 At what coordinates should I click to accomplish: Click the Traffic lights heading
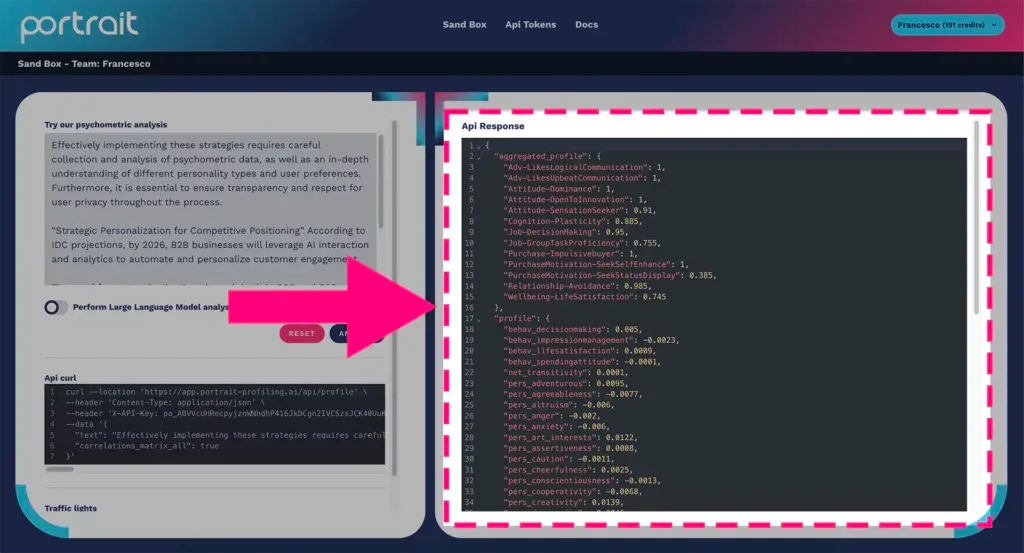71,509
